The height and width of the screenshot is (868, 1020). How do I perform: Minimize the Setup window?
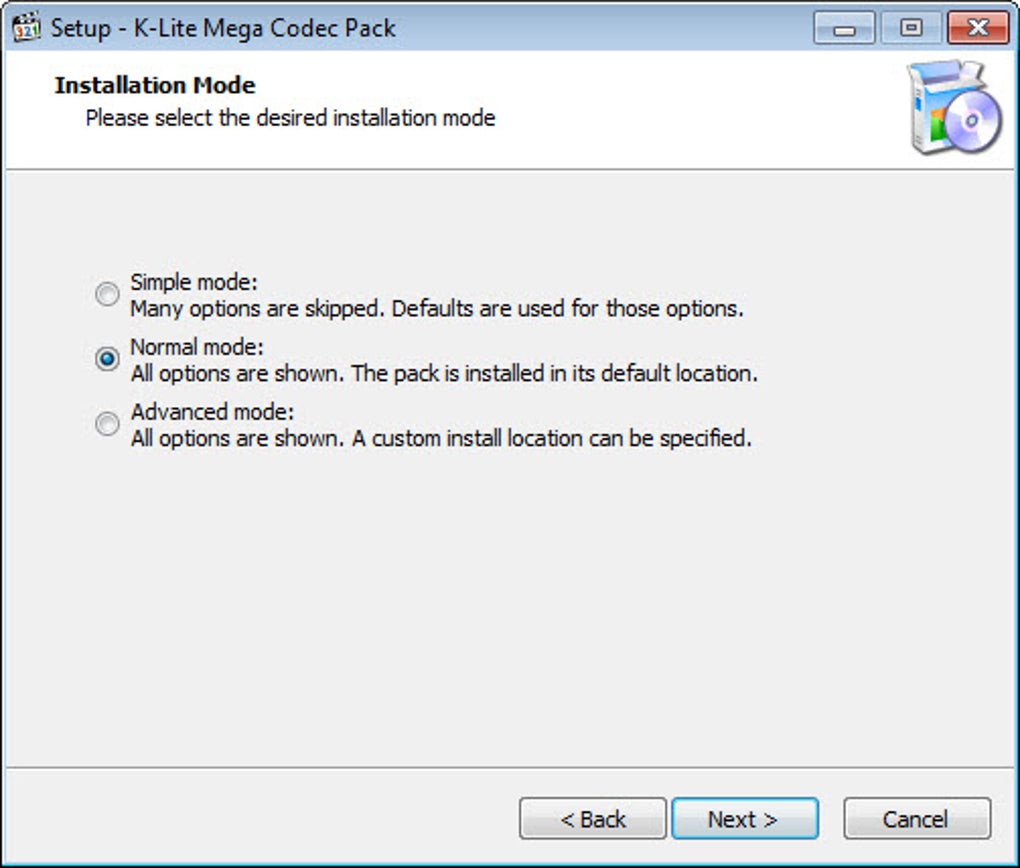coord(844,28)
